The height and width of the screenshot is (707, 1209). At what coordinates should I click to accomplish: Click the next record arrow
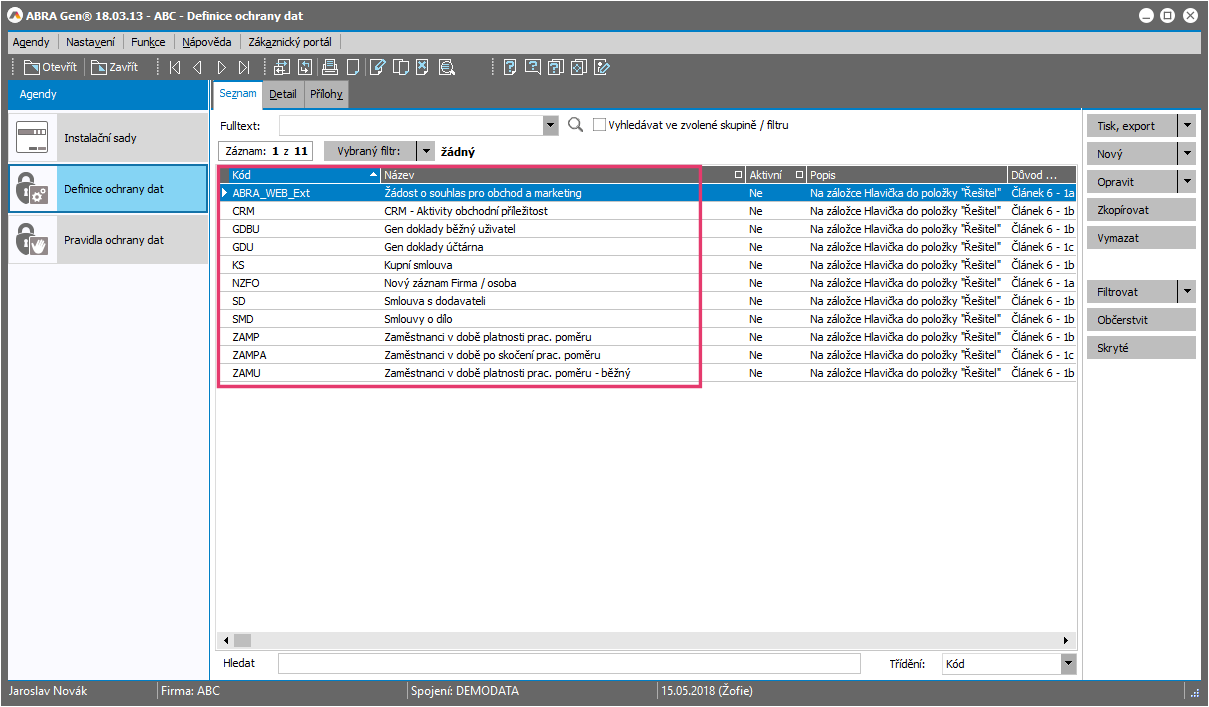click(221, 68)
